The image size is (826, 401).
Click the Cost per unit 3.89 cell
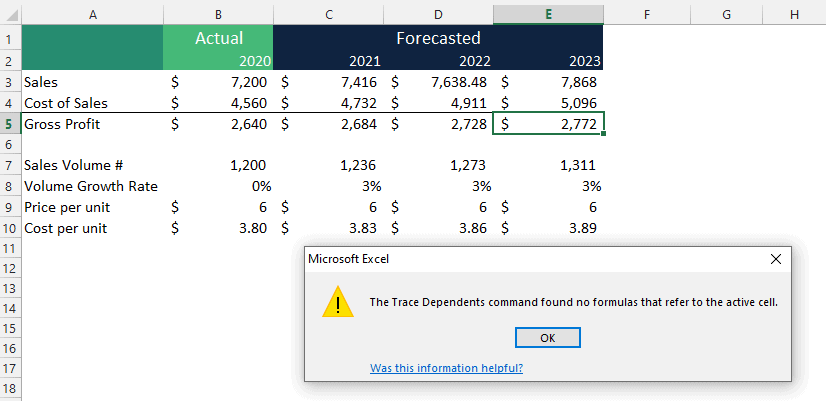548,228
